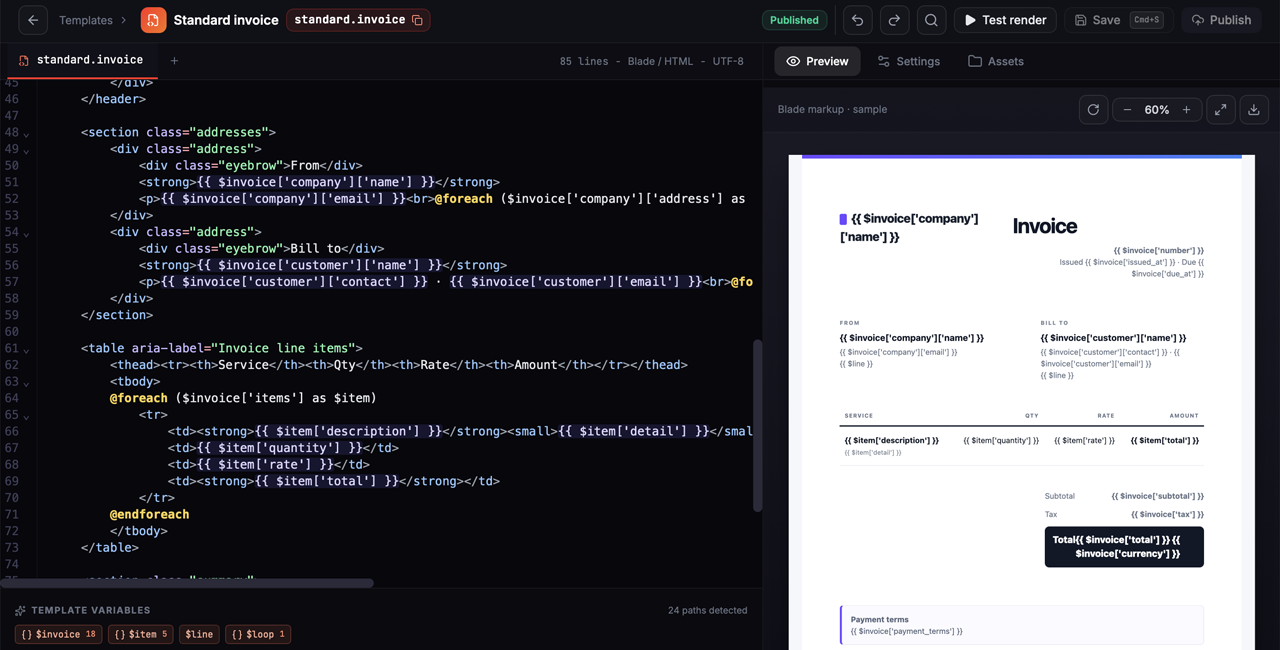Click the "85 lines - Blade / HTML - UTF-8" info
Screen dimensions: 1280x650
pos(652,61)
